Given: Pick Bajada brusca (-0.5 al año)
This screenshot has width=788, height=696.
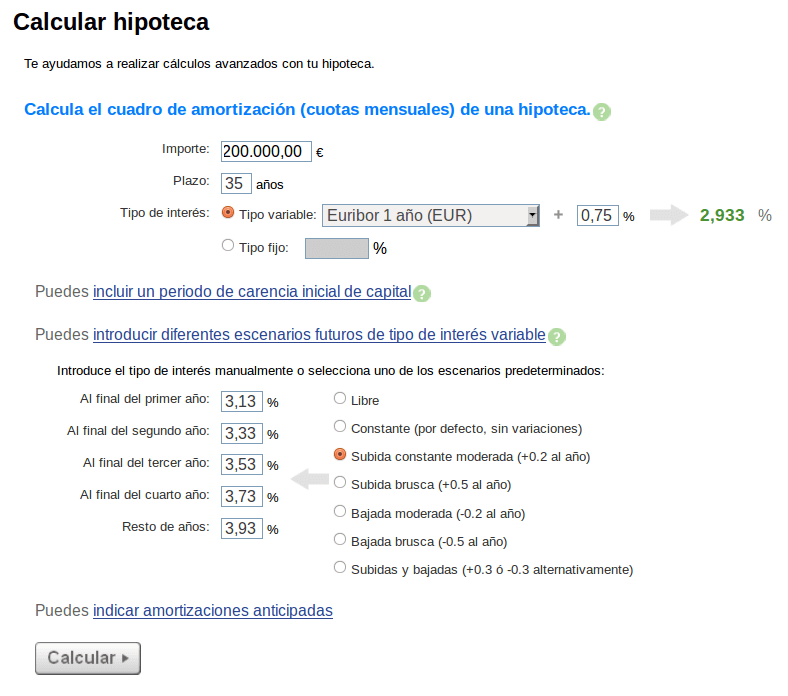Looking at the screenshot, I should (340, 541).
